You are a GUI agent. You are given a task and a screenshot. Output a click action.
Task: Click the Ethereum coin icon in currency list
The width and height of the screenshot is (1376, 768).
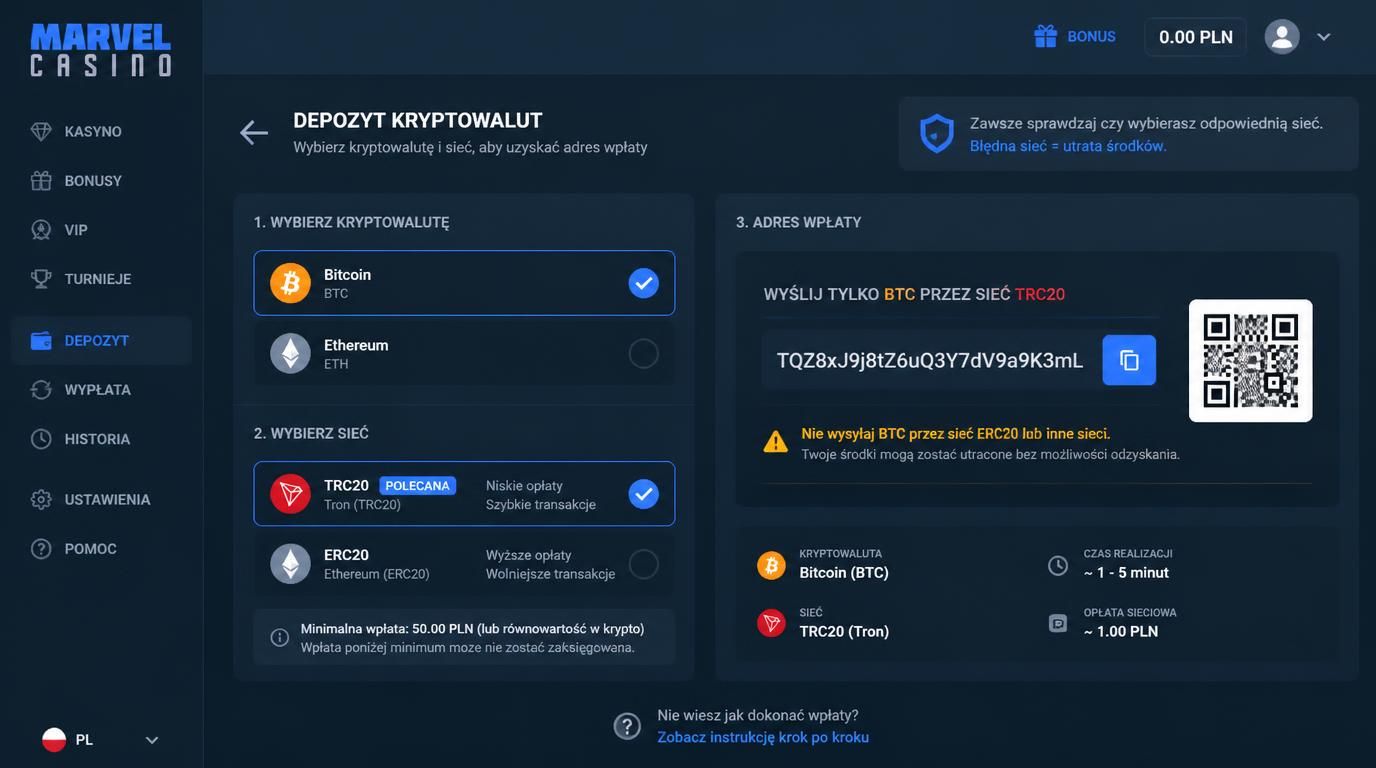coord(291,353)
